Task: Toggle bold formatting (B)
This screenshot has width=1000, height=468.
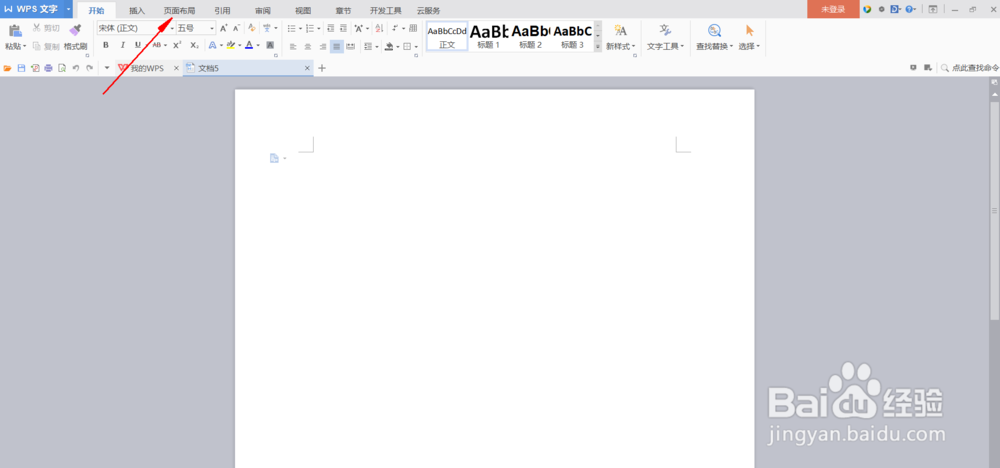Action: point(106,45)
